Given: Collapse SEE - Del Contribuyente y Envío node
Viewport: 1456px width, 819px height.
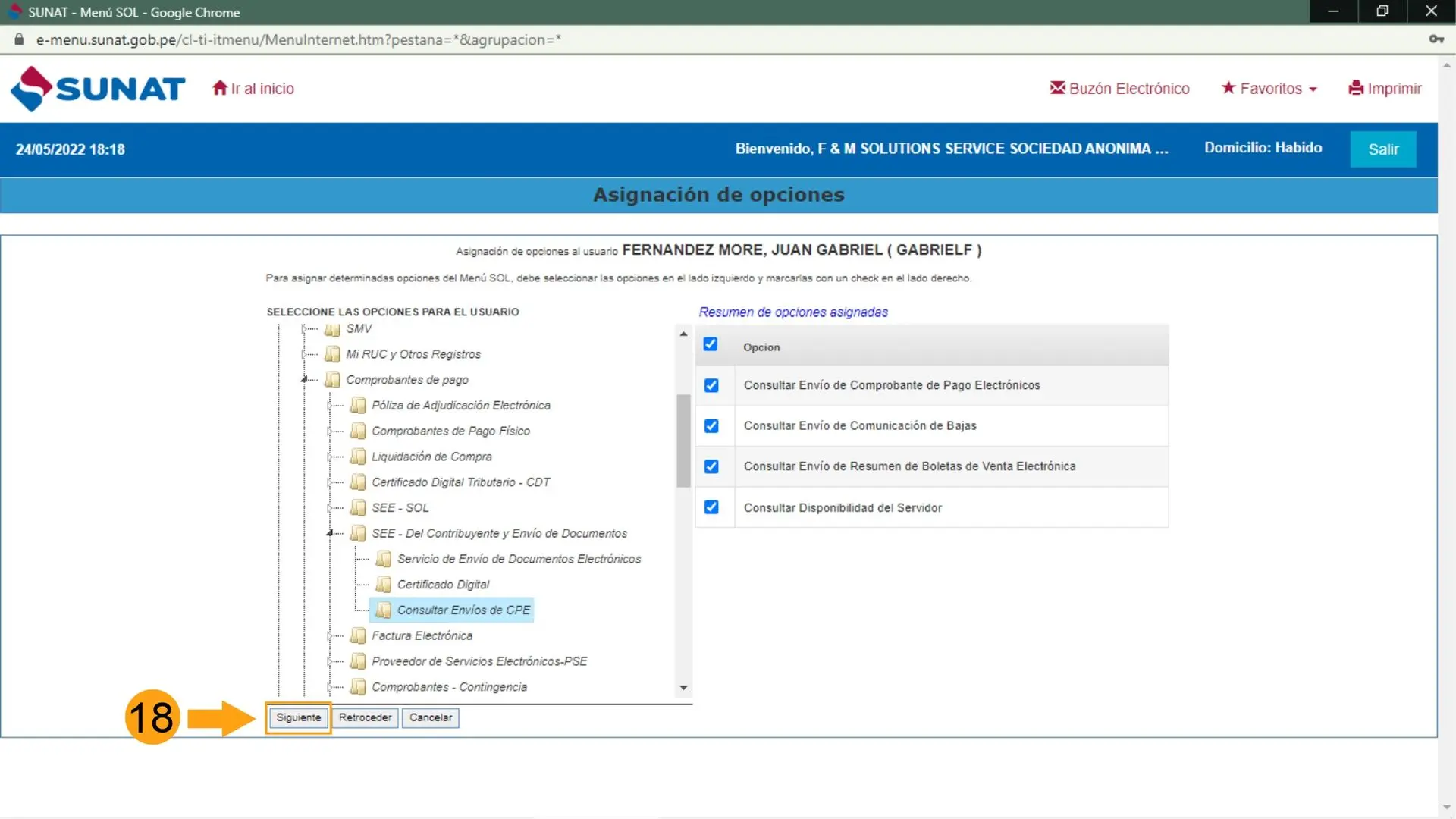Looking at the screenshot, I should click(330, 533).
